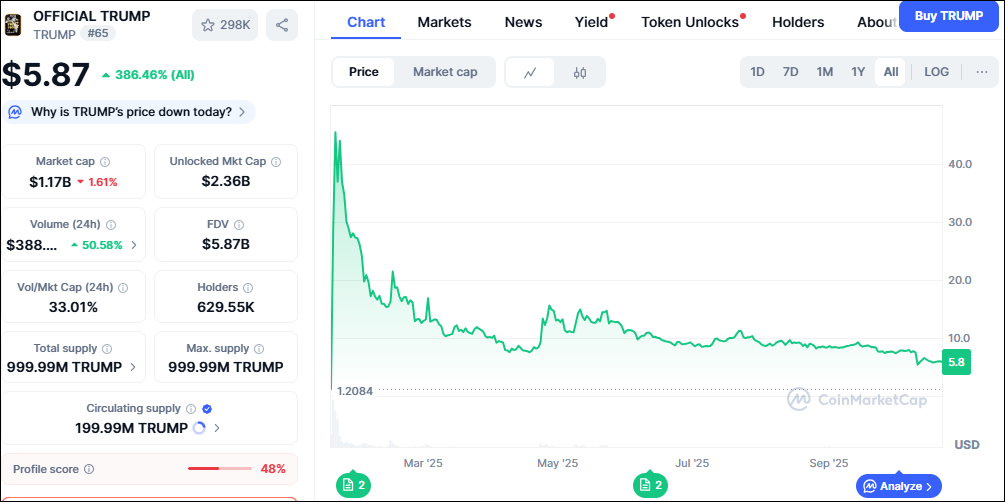The width and height of the screenshot is (1005, 502).
Task: Click the $5.87 price value
Action: (x=46, y=74)
